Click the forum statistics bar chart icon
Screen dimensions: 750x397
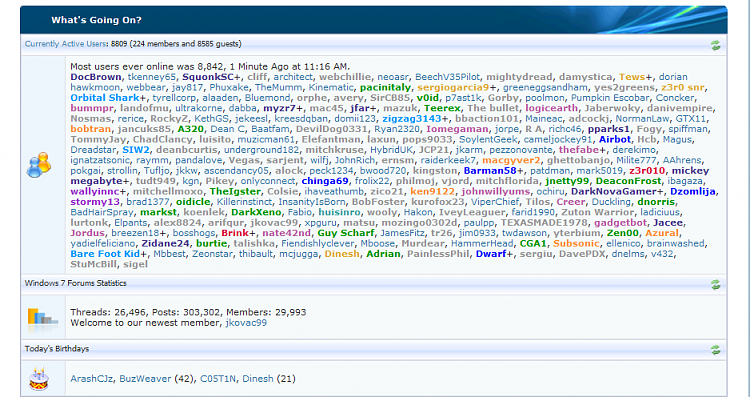[x=43, y=320]
